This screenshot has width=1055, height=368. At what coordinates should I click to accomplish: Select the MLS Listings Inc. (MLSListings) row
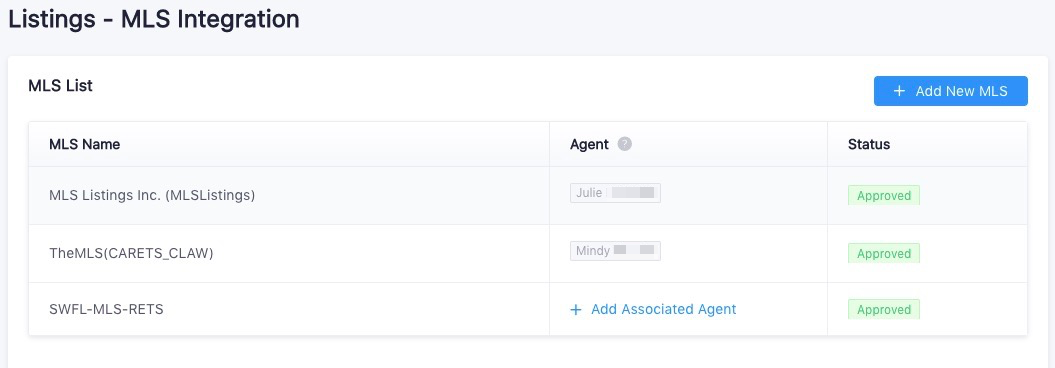(x=528, y=196)
